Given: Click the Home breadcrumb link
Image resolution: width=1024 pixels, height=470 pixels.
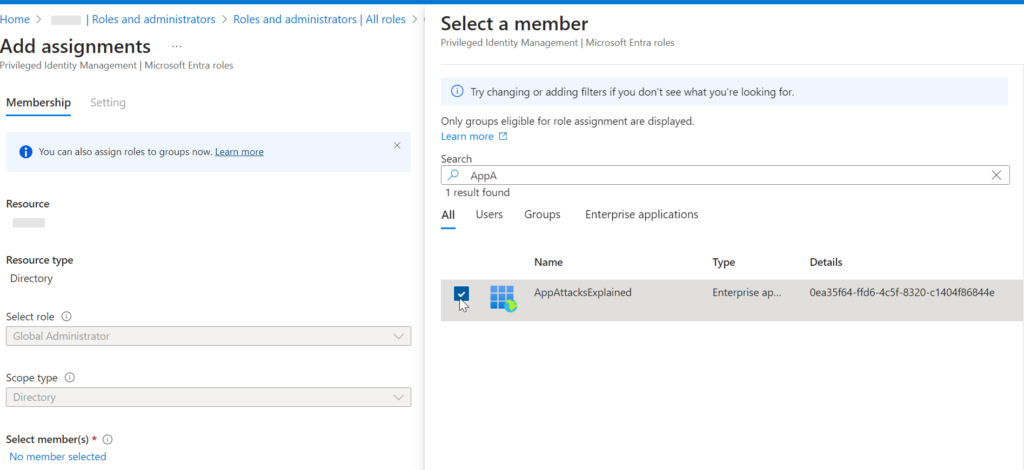Looking at the screenshot, I should [x=15, y=19].
